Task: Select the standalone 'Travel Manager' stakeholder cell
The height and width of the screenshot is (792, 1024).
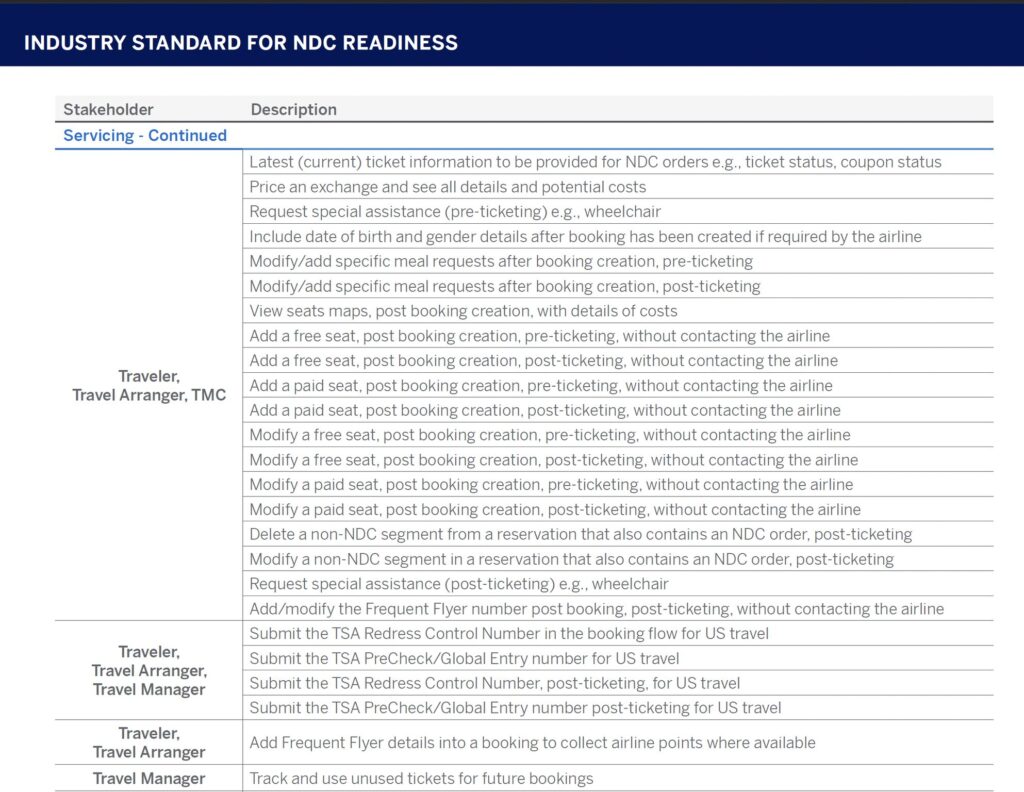Action: pyautogui.click(x=149, y=778)
